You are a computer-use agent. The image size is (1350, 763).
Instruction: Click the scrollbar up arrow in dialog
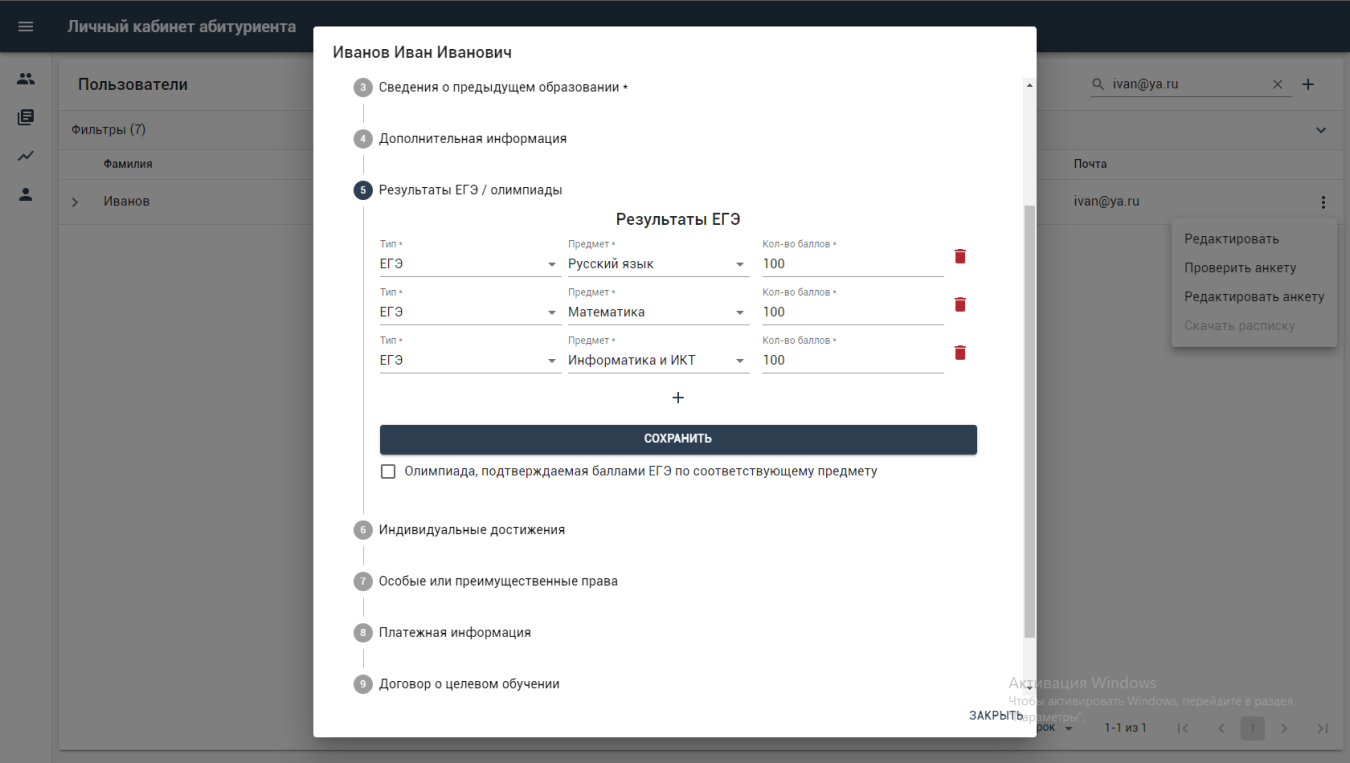click(x=1030, y=86)
